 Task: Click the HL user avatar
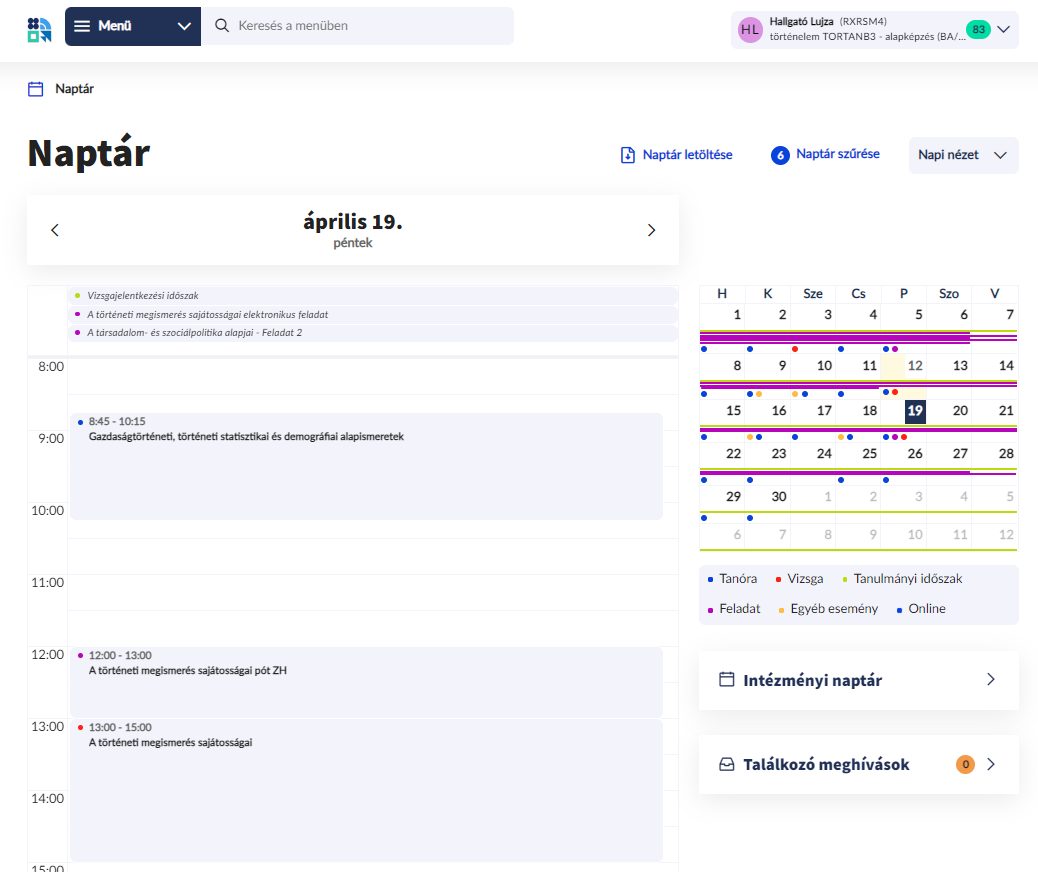pos(749,30)
